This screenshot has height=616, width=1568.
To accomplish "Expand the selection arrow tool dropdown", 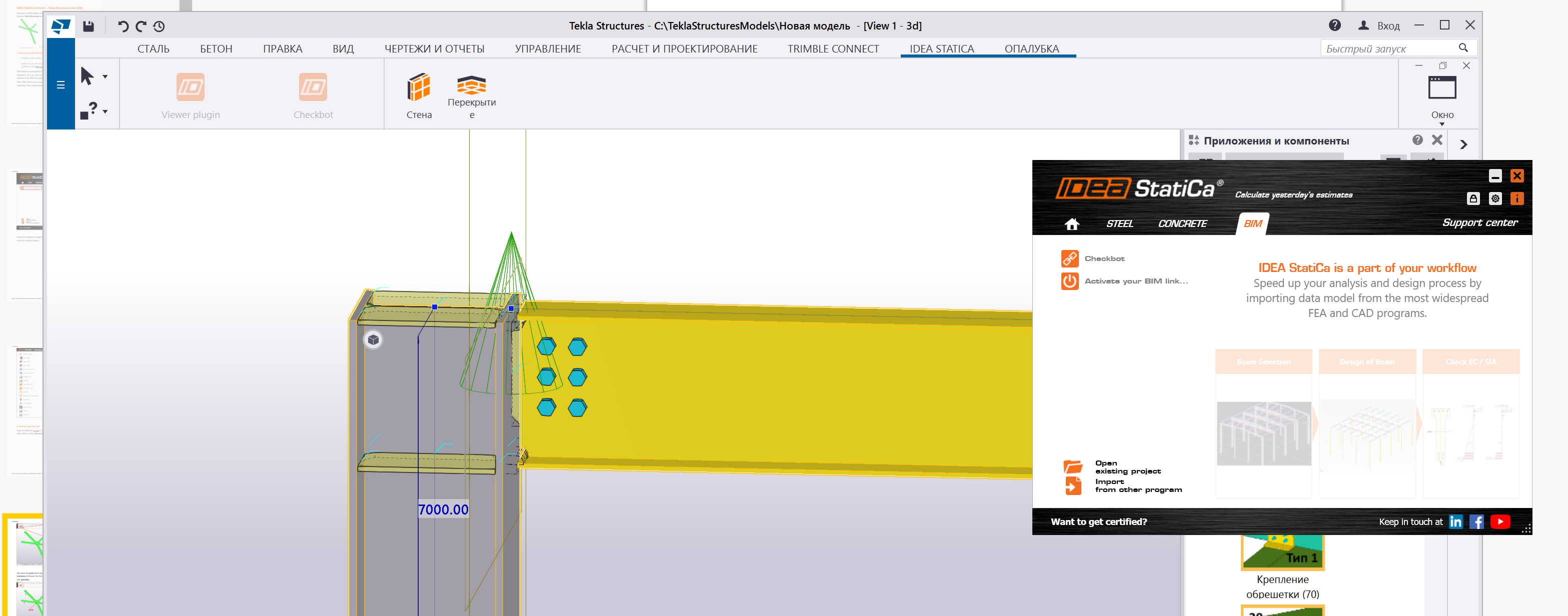I will [106, 76].
